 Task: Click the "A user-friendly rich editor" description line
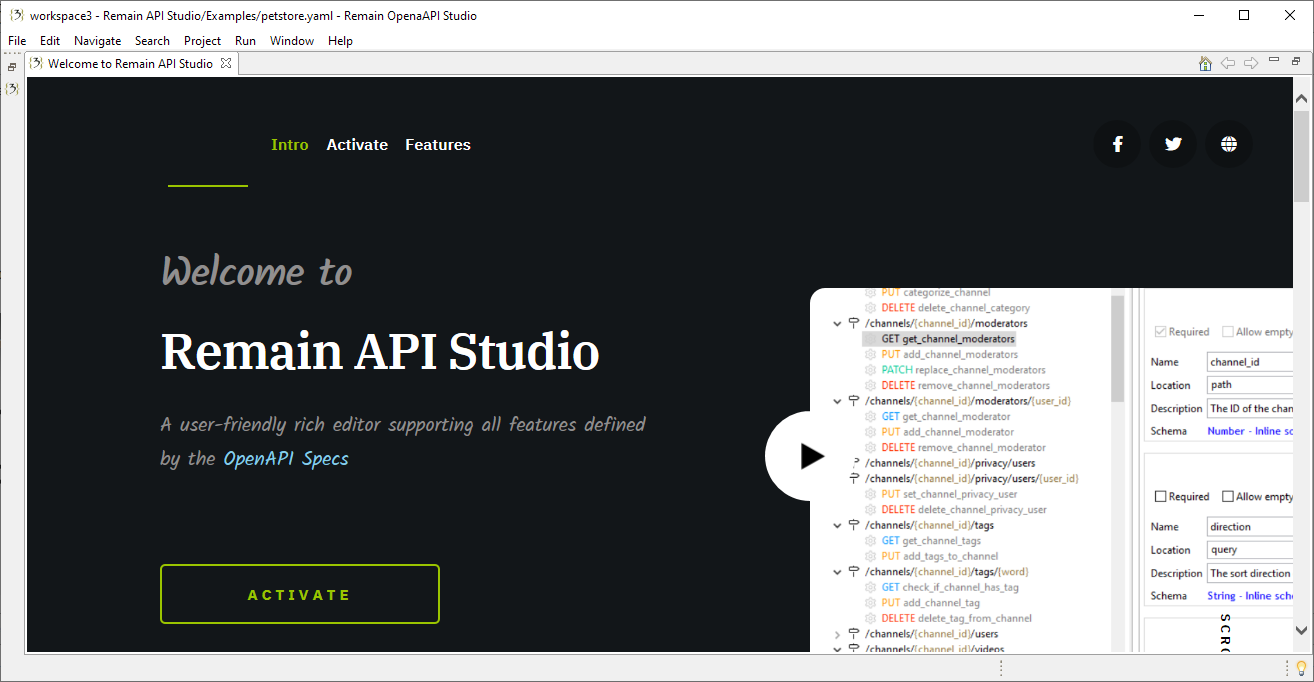pos(403,425)
